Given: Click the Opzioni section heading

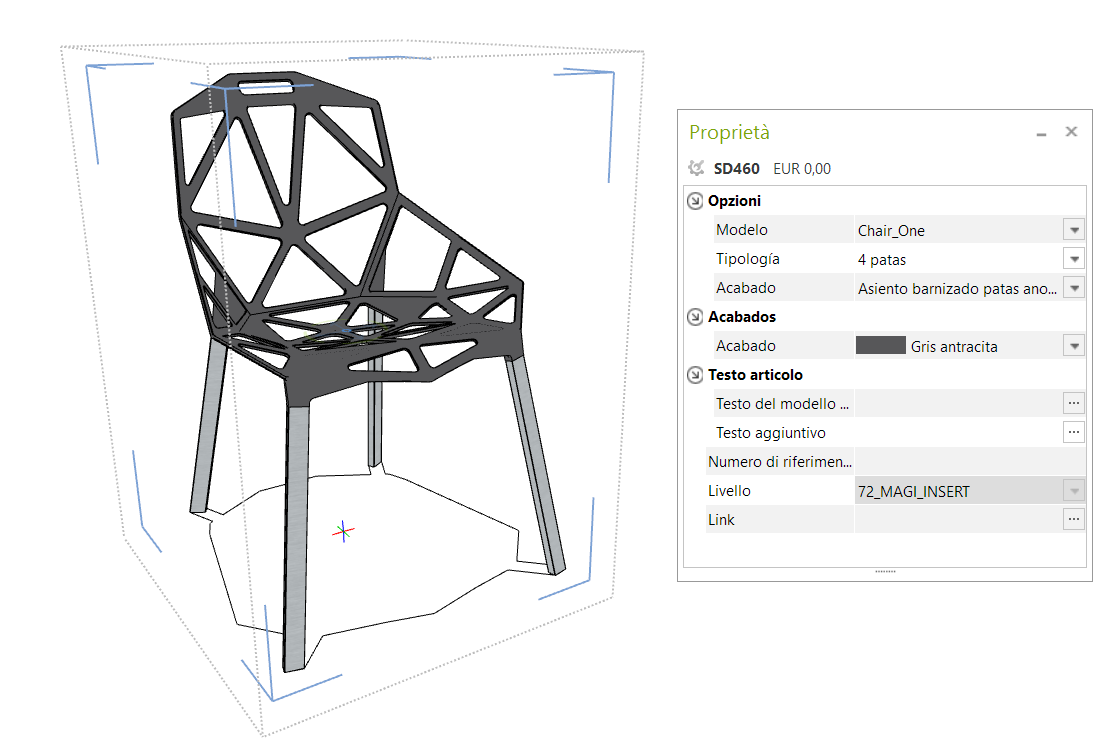Looking at the screenshot, I should pos(734,202).
